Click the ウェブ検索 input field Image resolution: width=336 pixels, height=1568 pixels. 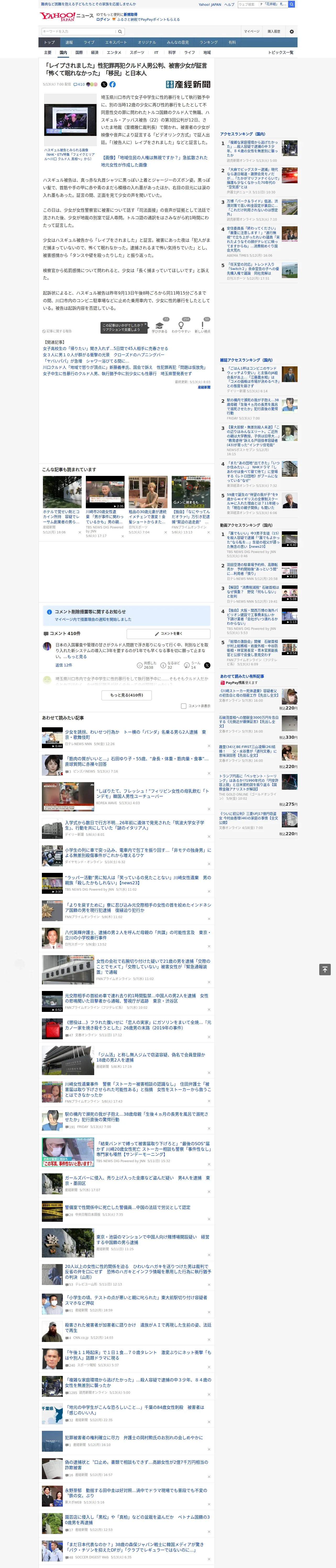[249, 4]
